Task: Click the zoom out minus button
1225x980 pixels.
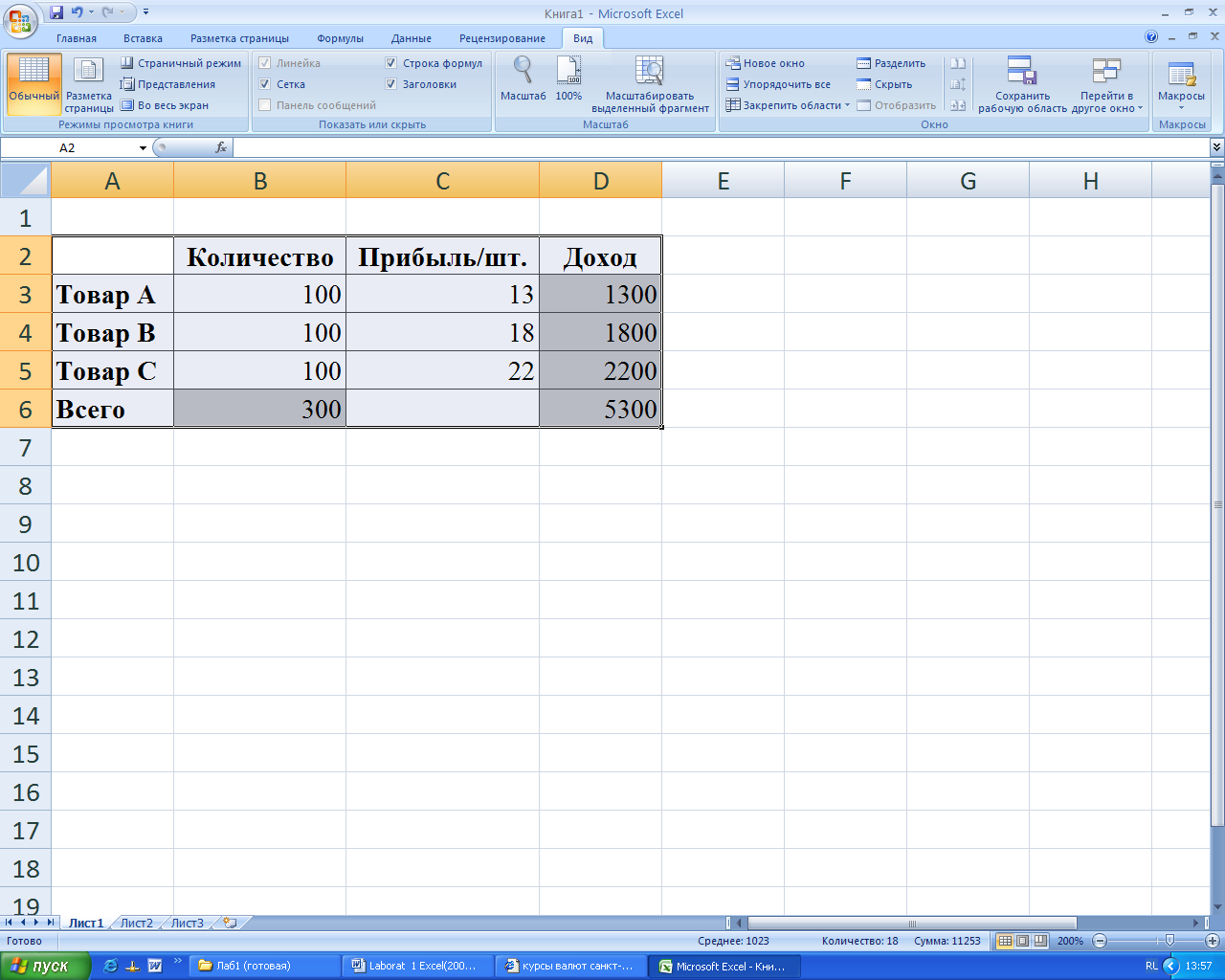Action: click(1100, 941)
